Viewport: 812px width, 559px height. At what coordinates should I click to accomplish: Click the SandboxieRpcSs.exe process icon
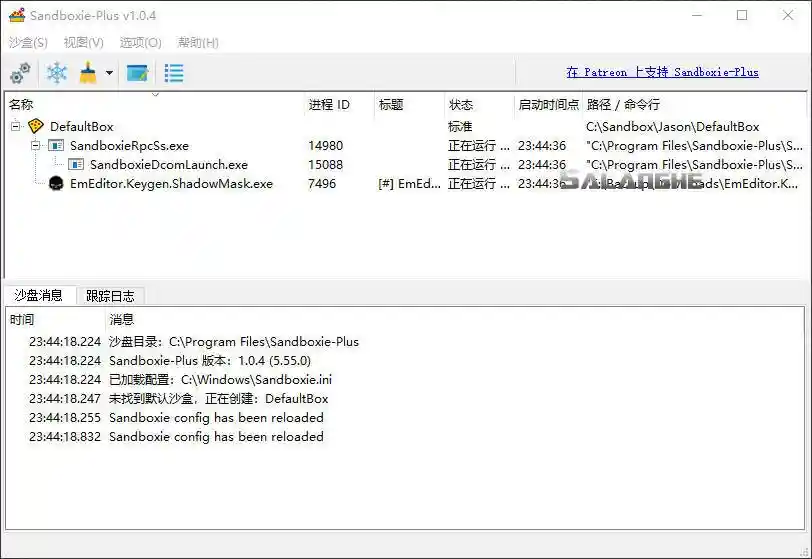[x=56, y=146]
